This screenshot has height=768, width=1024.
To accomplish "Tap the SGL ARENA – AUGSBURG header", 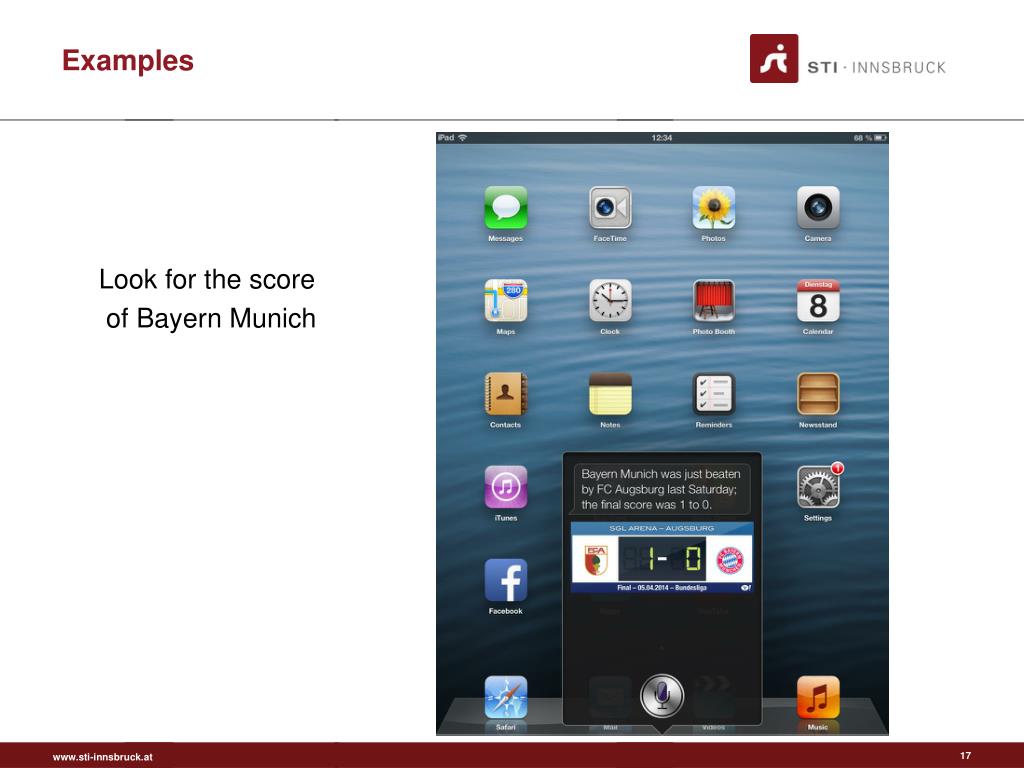I will (x=662, y=528).
